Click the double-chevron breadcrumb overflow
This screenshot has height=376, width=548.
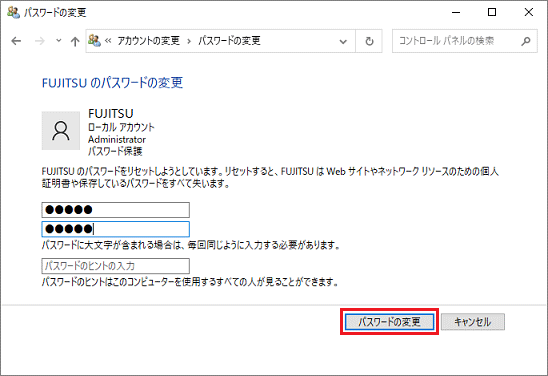click(108, 41)
